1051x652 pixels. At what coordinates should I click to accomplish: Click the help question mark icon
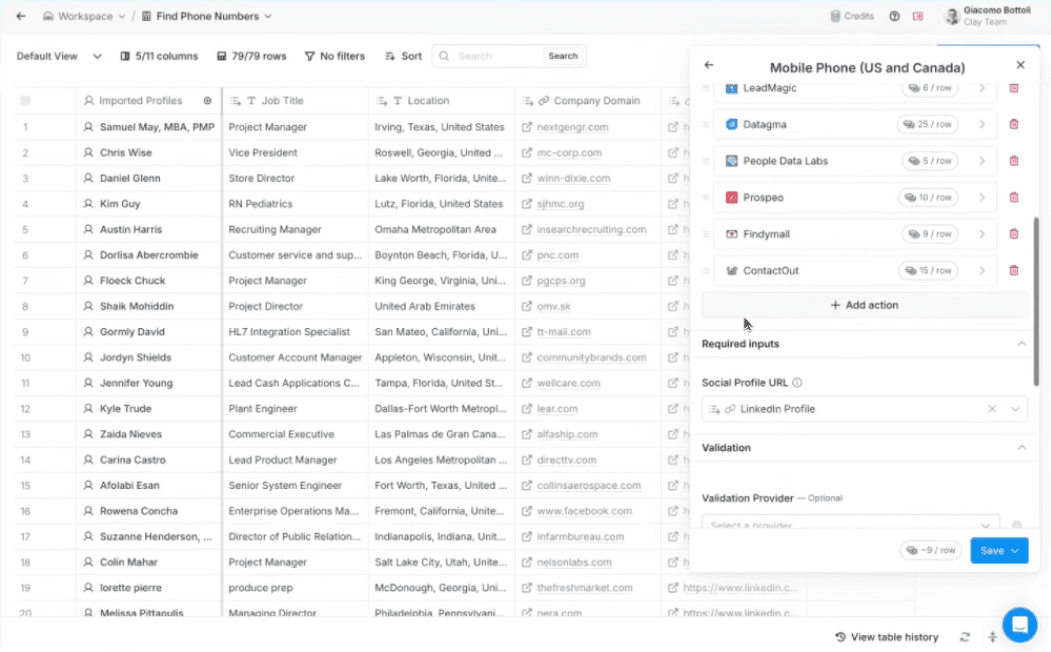click(x=895, y=16)
